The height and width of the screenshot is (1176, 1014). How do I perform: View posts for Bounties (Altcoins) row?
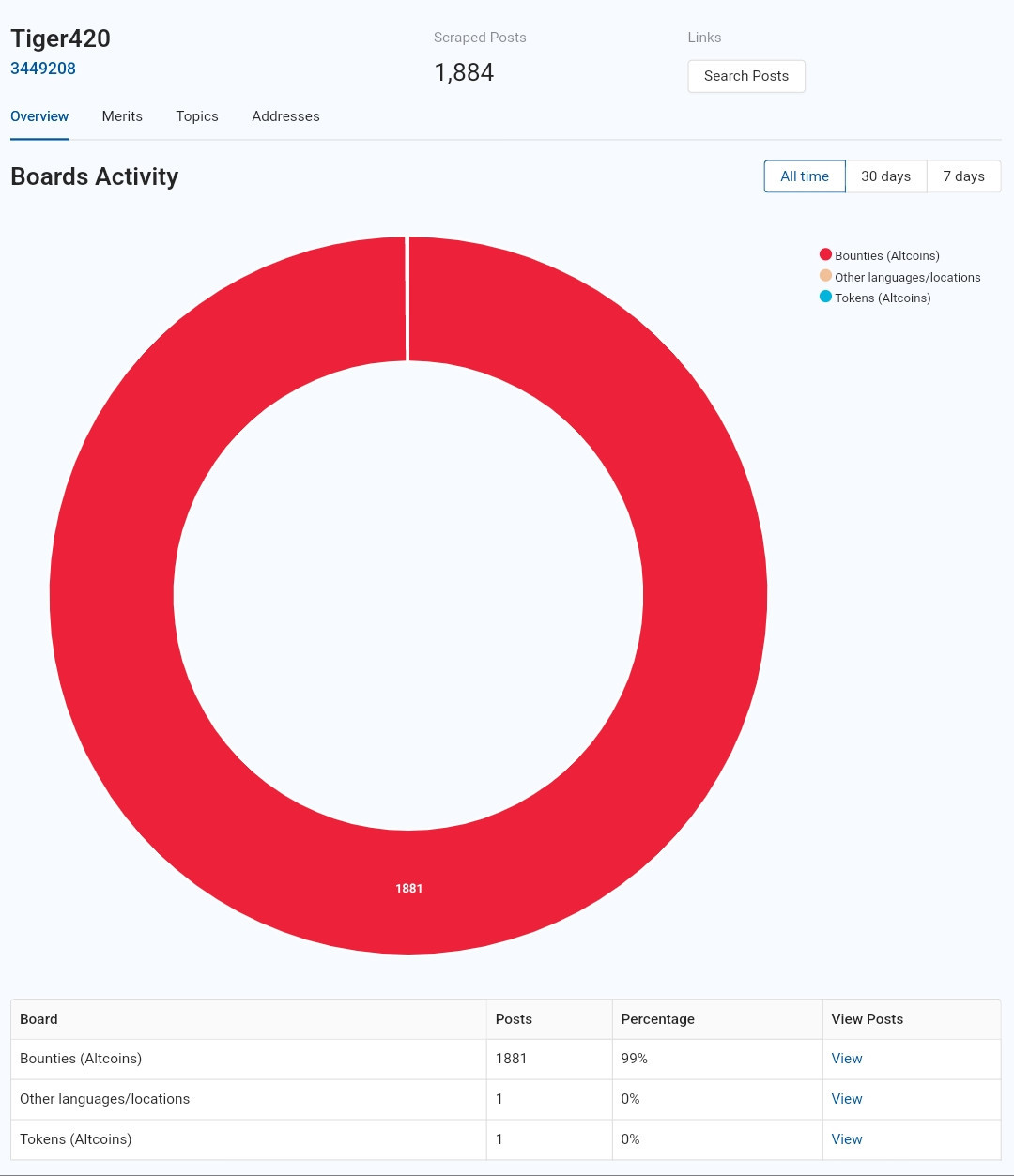pyautogui.click(x=847, y=1059)
